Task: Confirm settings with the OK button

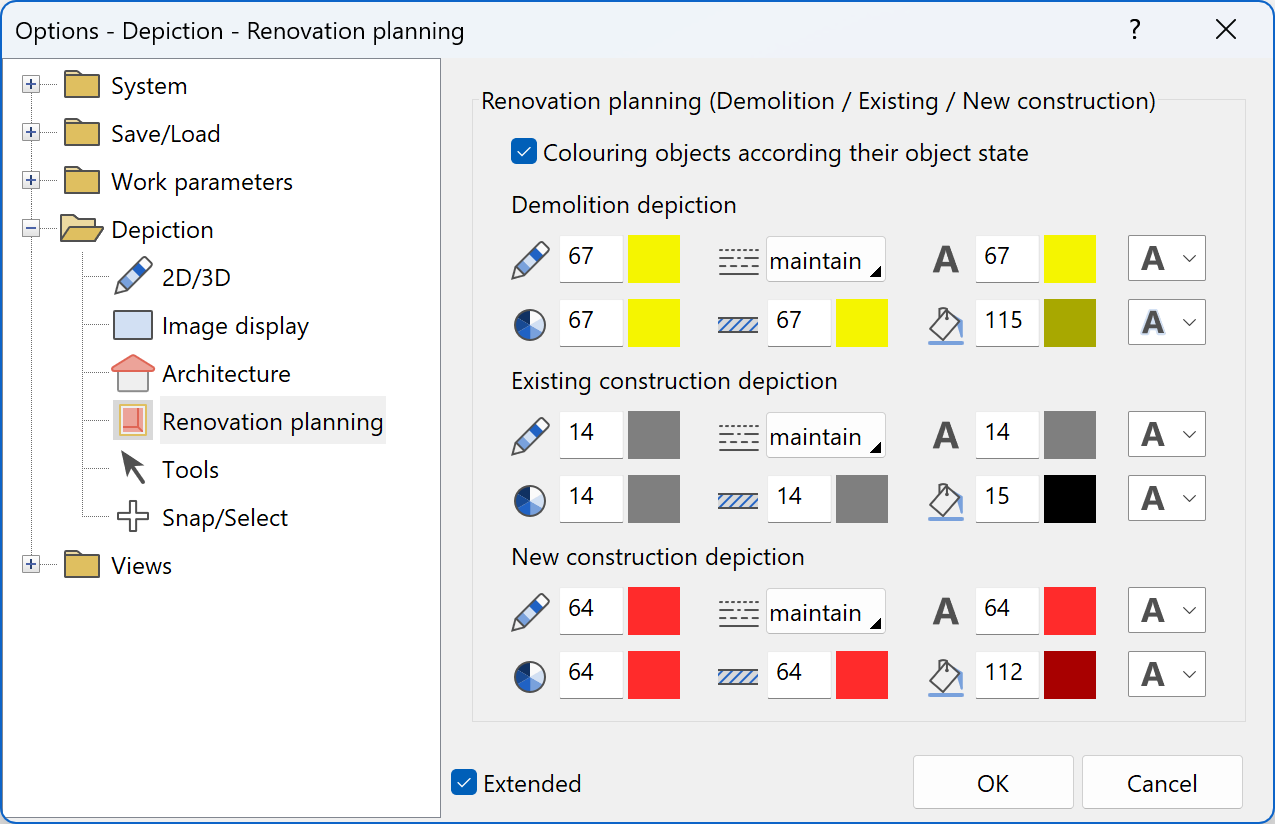Action: click(992, 782)
